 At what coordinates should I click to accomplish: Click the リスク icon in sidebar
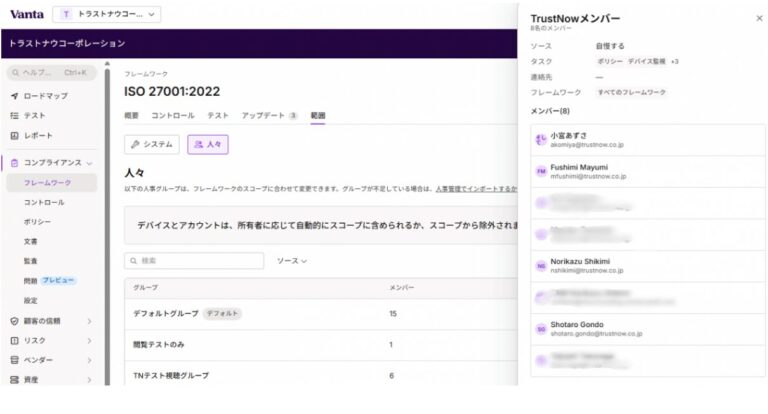pyautogui.click(x=15, y=341)
